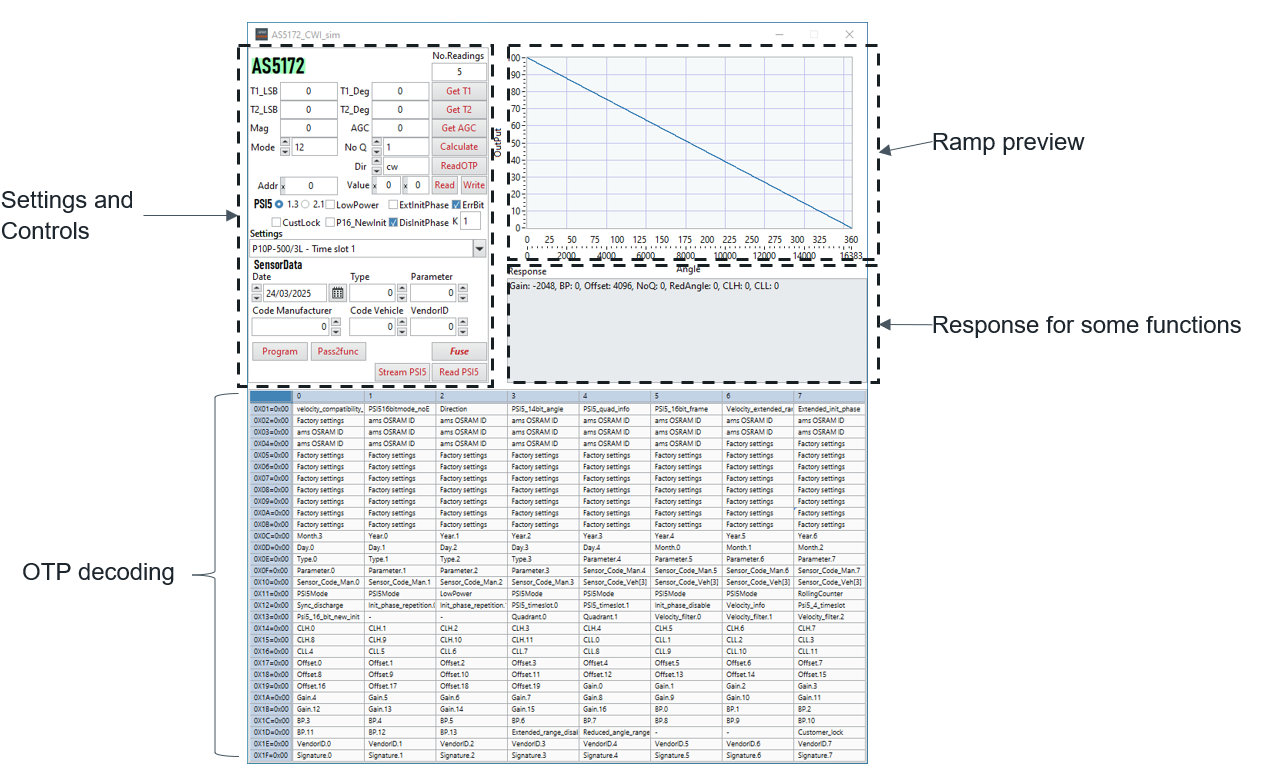Click the AS5172_CWI_sim app icon in title bar
1267x771 pixels.
(261, 33)
